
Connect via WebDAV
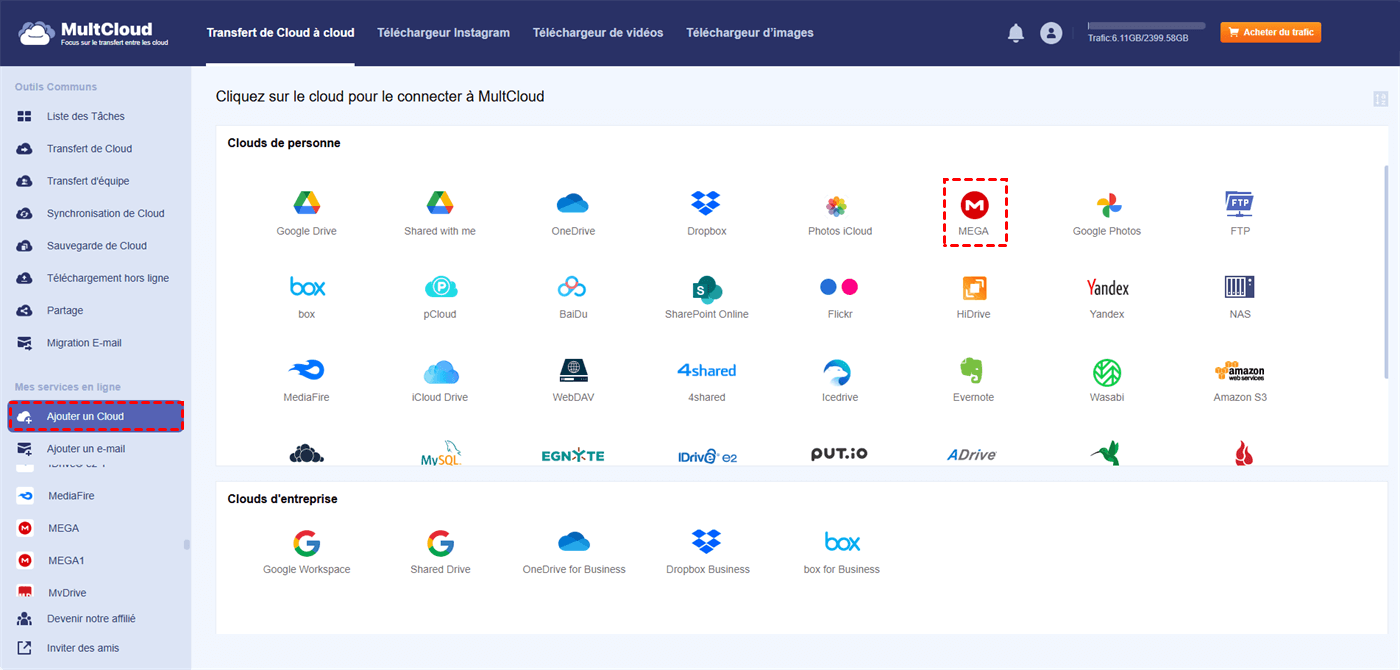point(573,380)
